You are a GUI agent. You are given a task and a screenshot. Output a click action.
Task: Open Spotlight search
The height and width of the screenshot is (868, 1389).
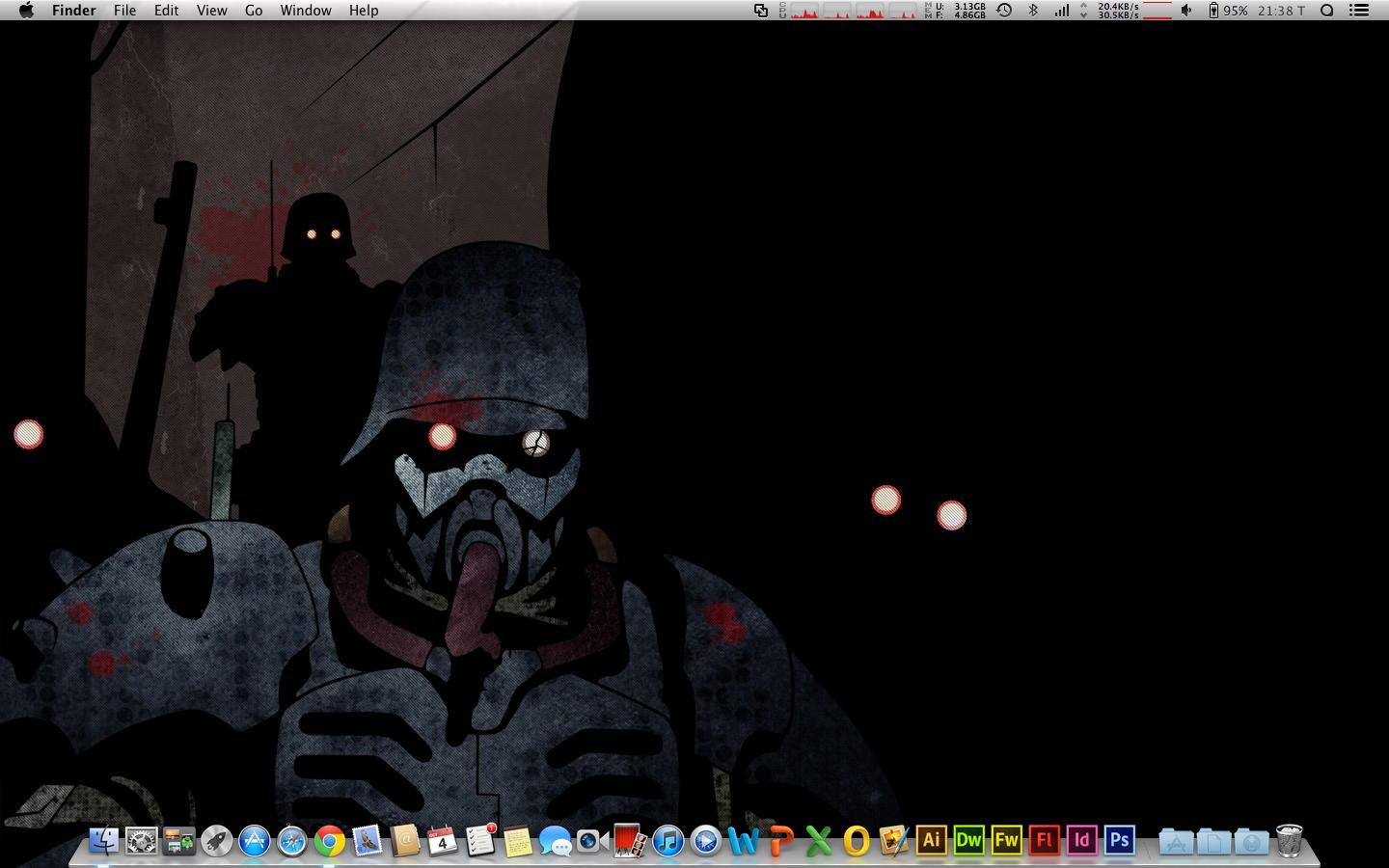(x=1327, y=11)
